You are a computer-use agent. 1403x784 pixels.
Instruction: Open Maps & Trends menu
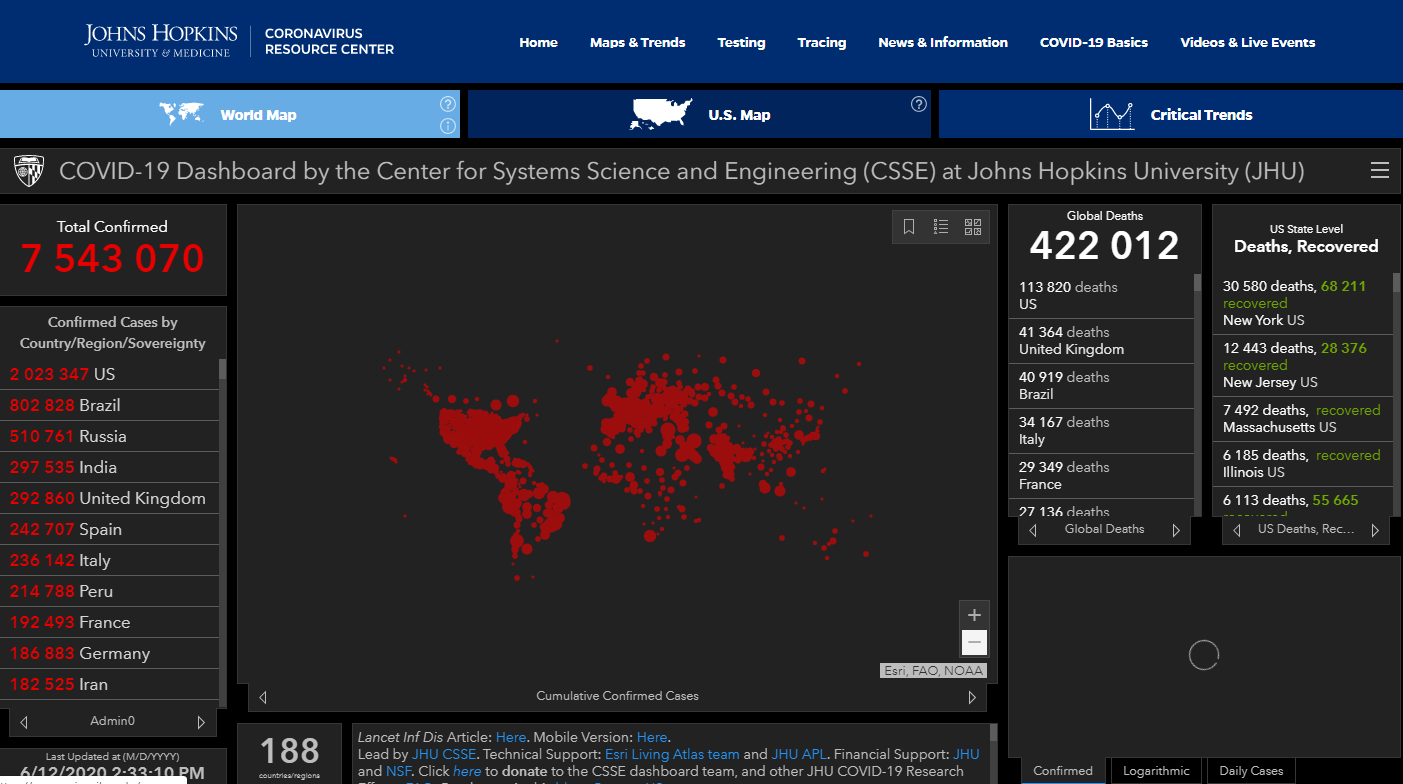point(638,42)
